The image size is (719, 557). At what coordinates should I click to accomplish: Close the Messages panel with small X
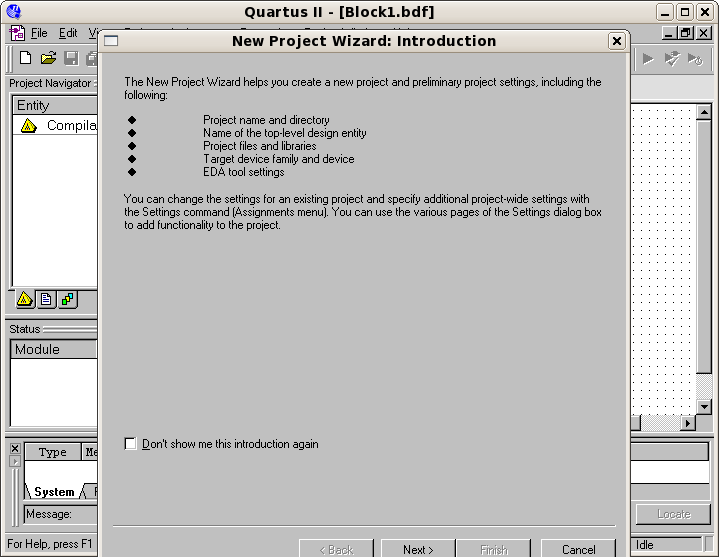[14, 449]
